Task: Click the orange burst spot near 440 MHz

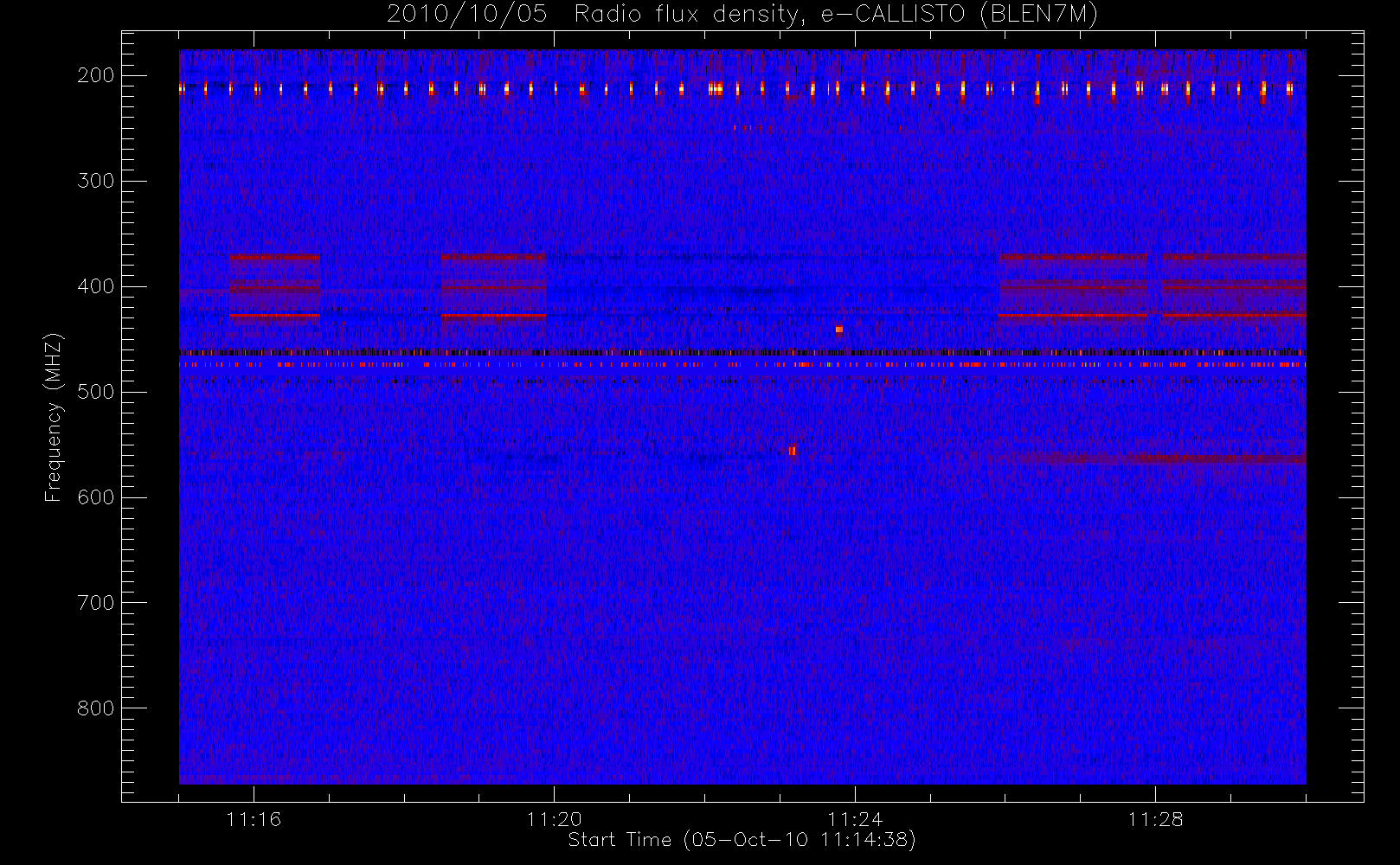Action: click(838, 330)
